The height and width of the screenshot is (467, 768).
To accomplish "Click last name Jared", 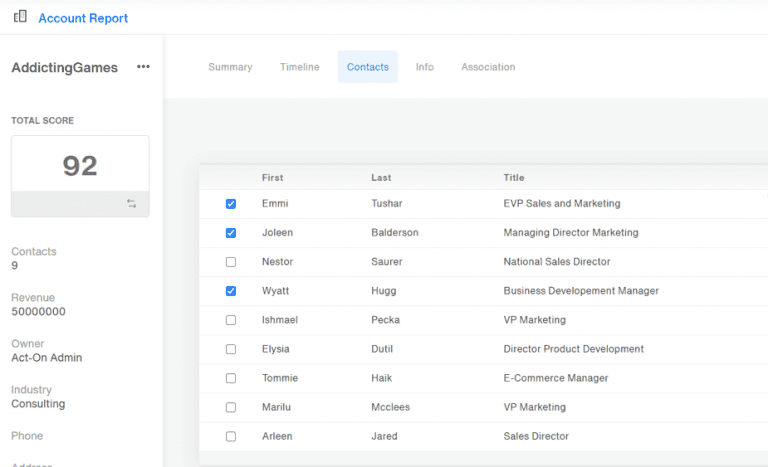I will point(384,436).
